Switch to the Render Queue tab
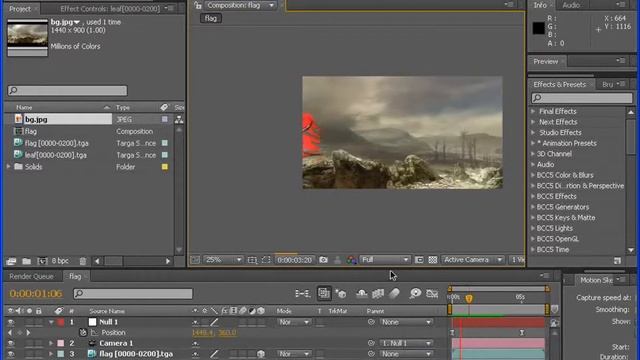The height and width of the screenshot is (360, 640). [x=31, y=276]
